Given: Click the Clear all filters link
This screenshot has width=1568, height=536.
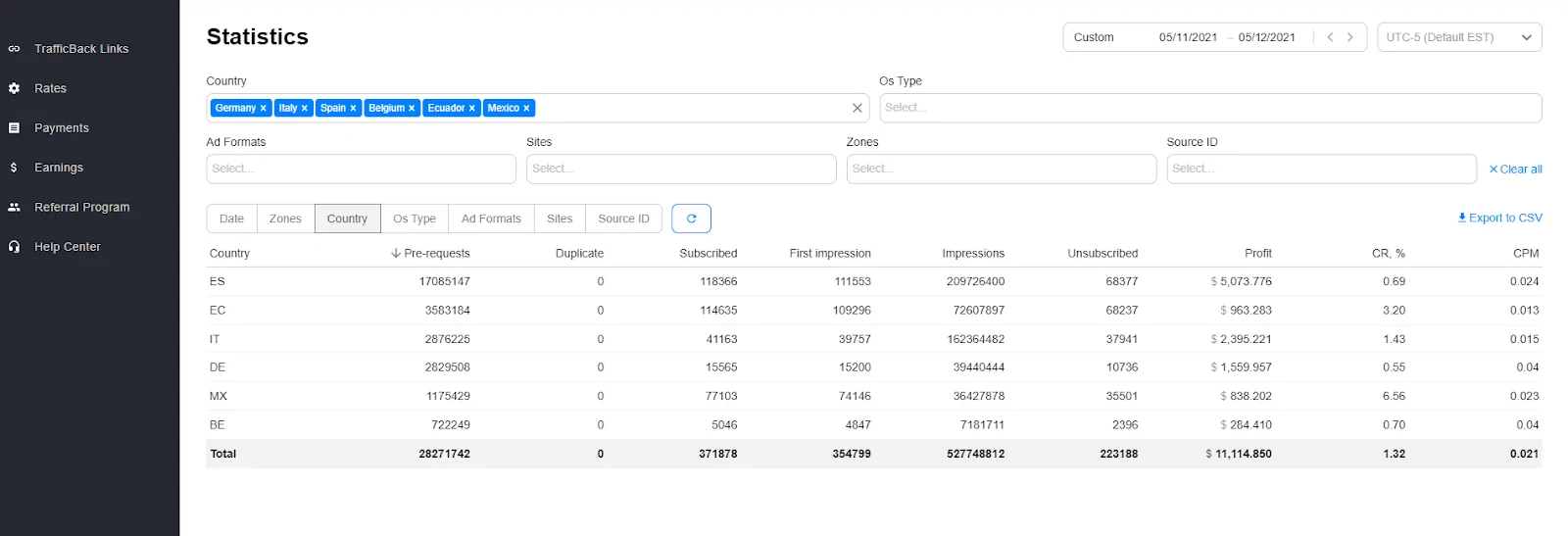Looking at the screenshot, I should click(x=1515, y=170).
